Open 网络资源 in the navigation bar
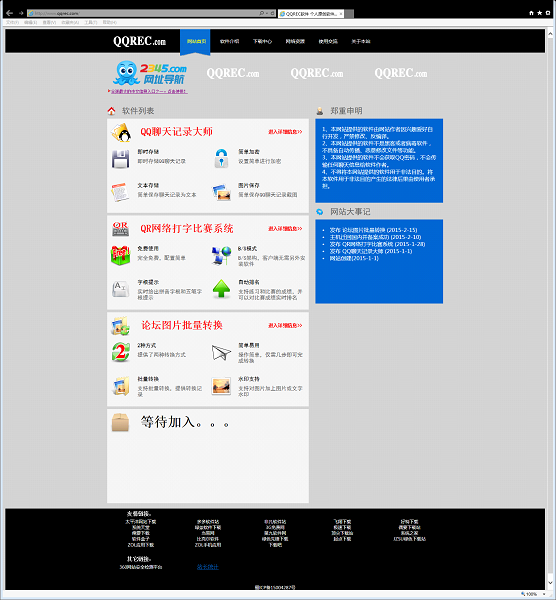The height and width of the screenshot is (600, 556). coord(295,41)
